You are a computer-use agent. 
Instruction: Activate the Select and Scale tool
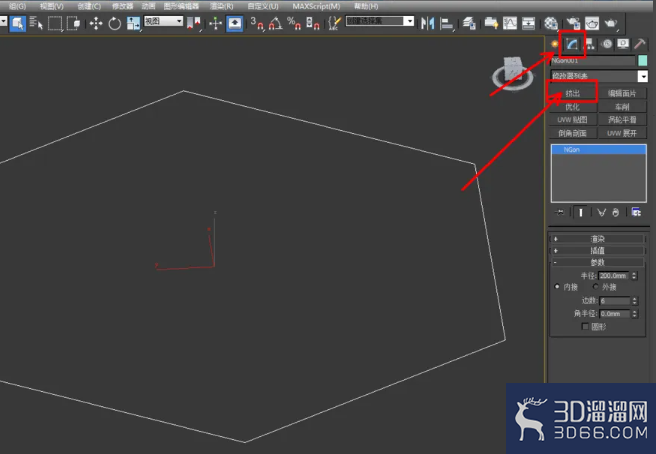pyautogui.click(x=133, y=23)
